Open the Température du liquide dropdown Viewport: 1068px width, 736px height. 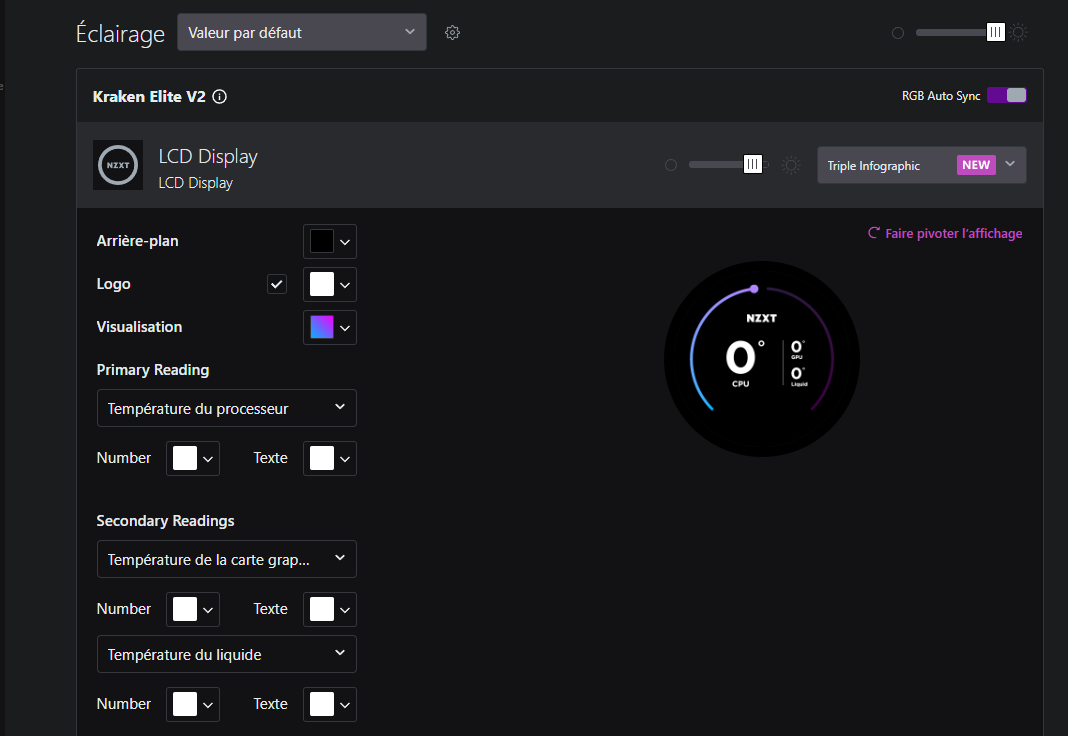pos(226,655)
